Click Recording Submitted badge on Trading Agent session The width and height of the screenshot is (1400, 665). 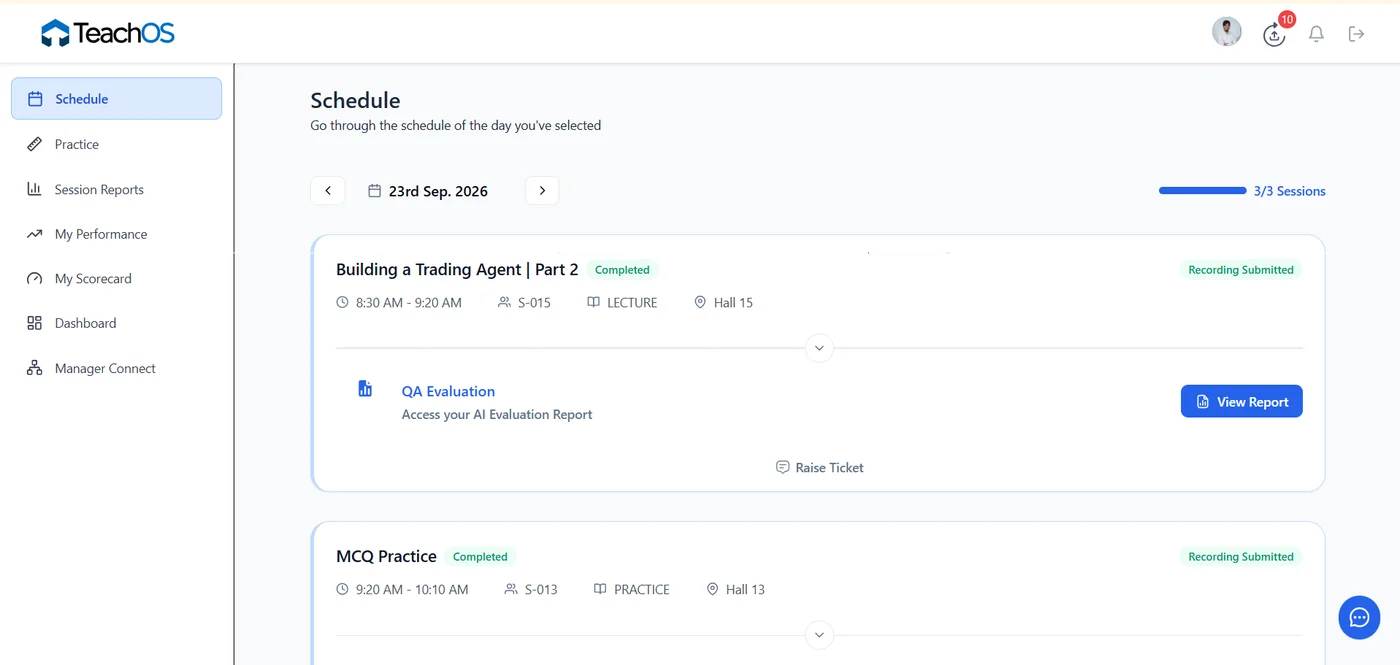[x=1241, y=270]
